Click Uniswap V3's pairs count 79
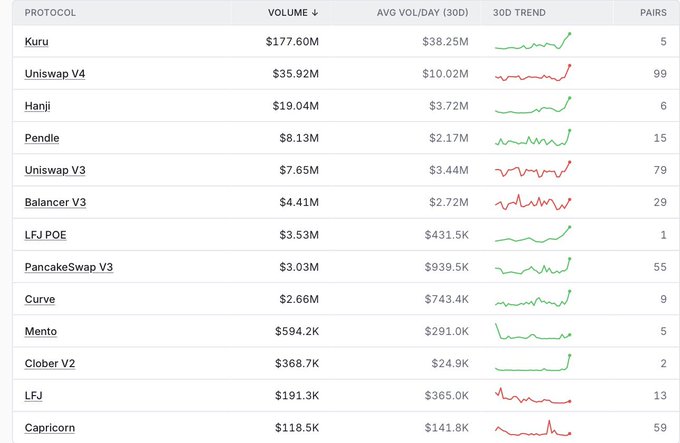 coord(660,170)
